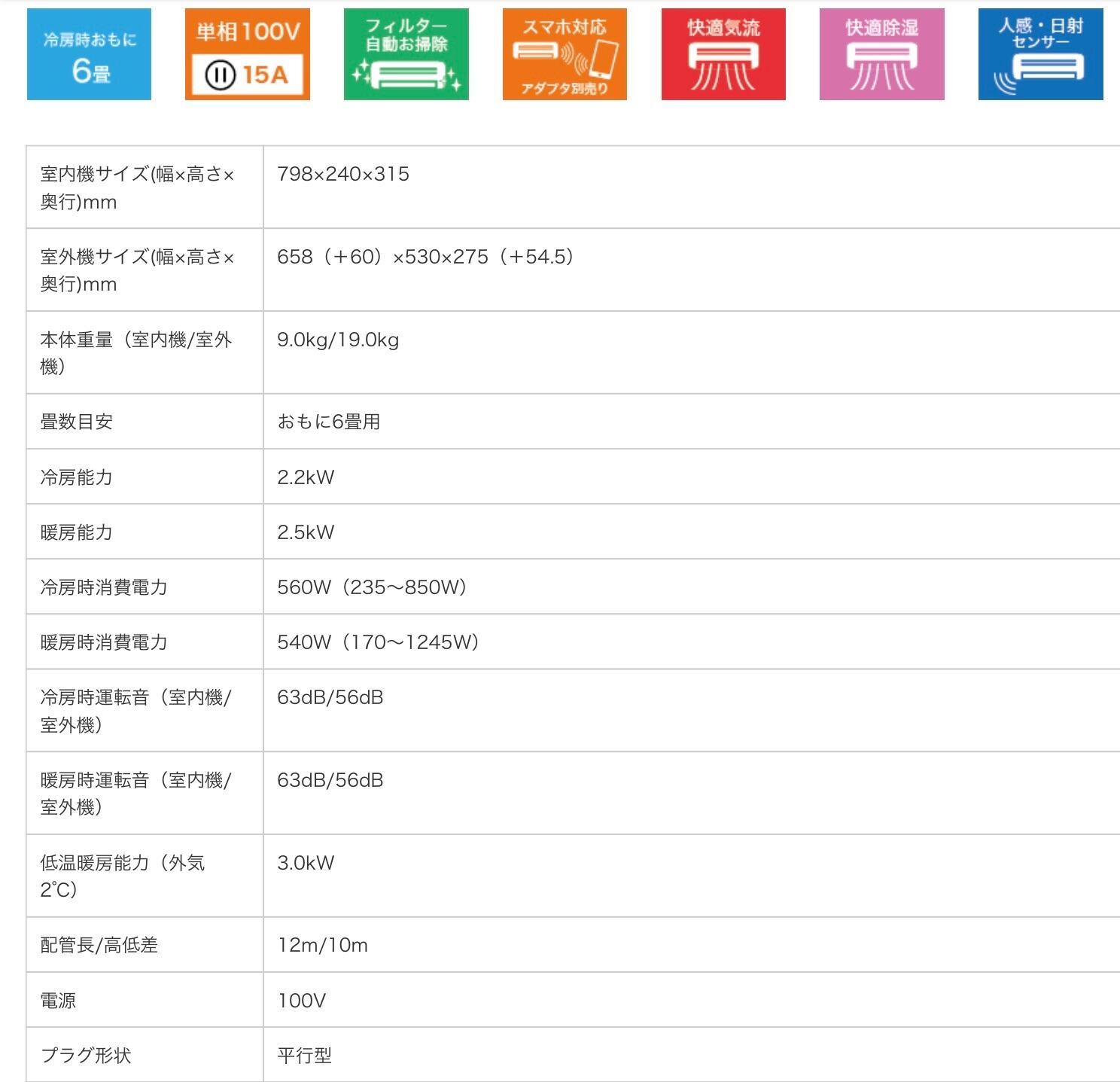Click the 単相100V 15A orange badge
The width and height of the screenshot is (1120, 1082).
click(x=248, y=54)
